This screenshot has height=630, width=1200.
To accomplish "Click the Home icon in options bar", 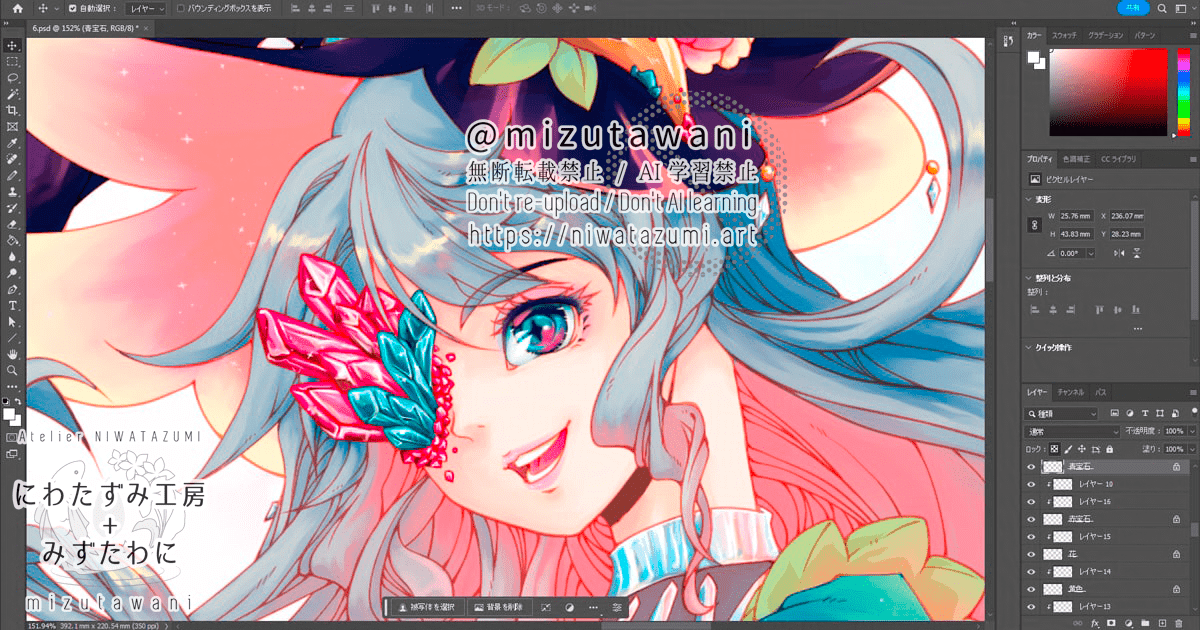I will [x=18, y=8].
